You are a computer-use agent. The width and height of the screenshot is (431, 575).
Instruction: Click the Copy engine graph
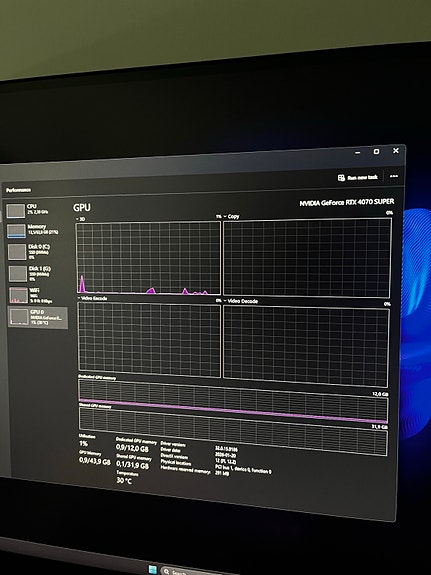coord(307,258)
